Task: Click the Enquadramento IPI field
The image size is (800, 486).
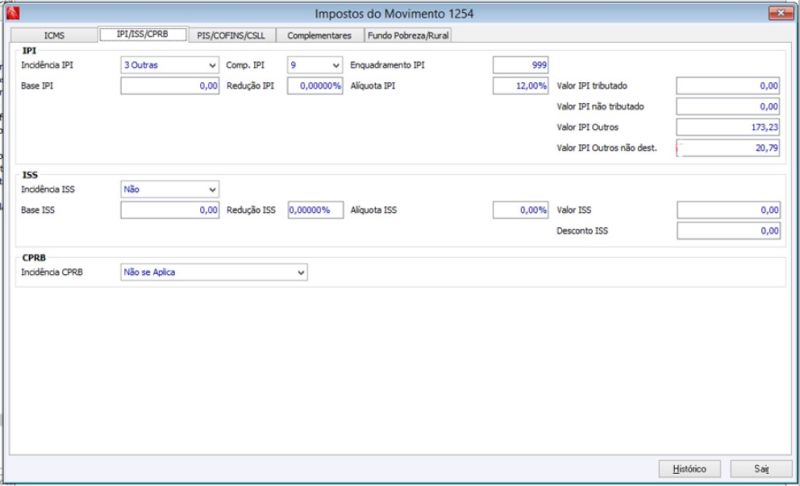Action: pos(520,65)
